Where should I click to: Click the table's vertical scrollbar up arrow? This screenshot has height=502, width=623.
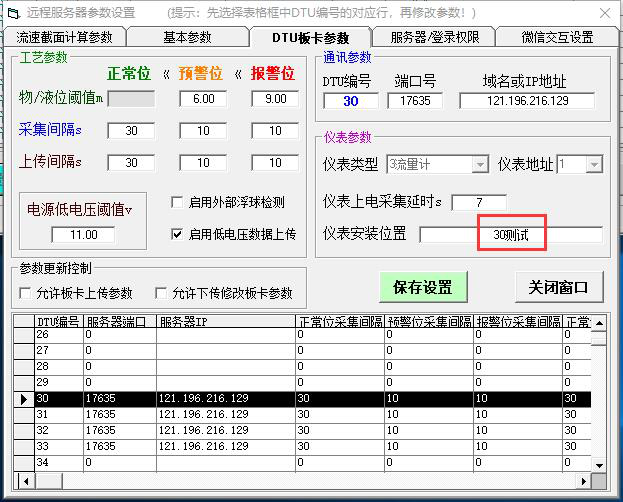(x=598, y=323)
